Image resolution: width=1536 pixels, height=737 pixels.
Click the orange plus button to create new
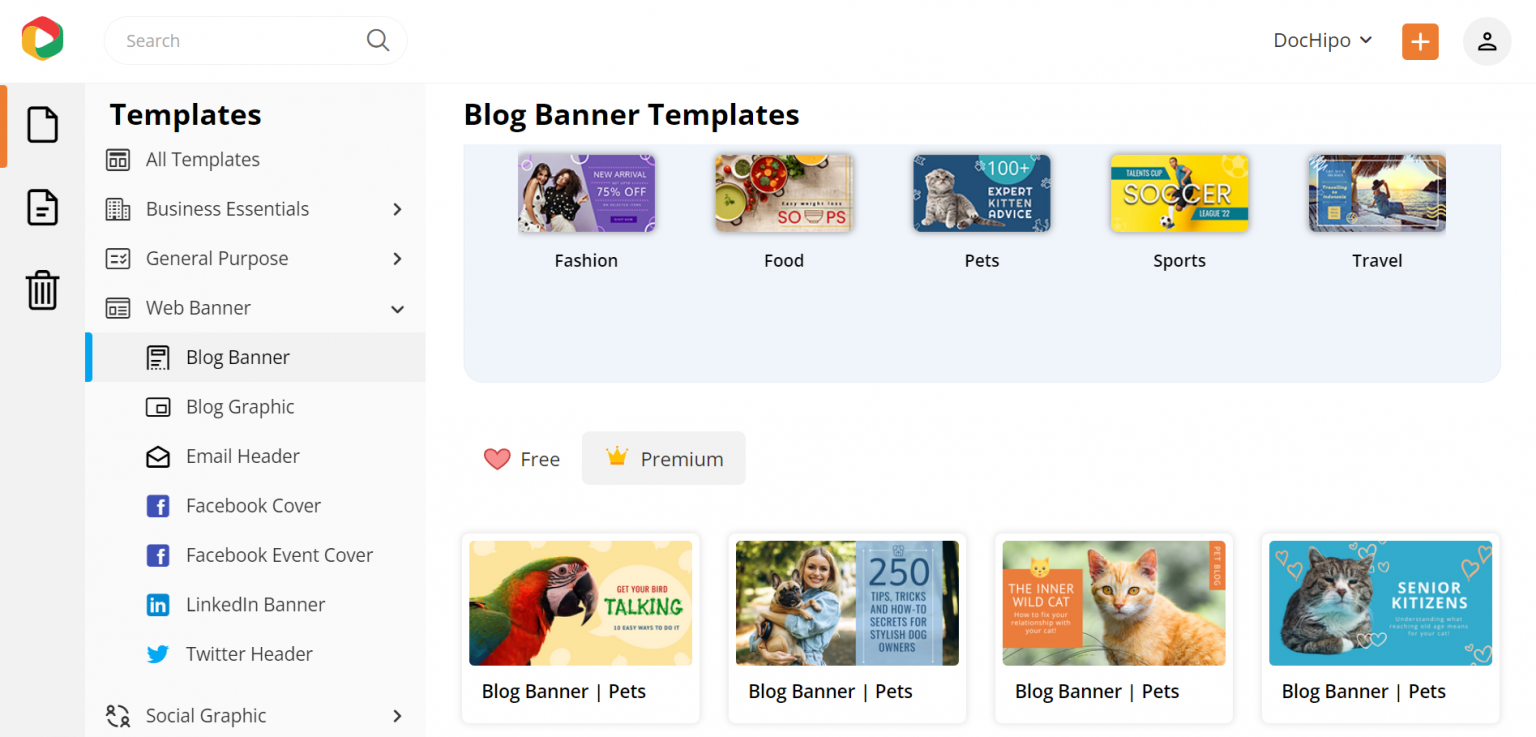click(1420, 41)
